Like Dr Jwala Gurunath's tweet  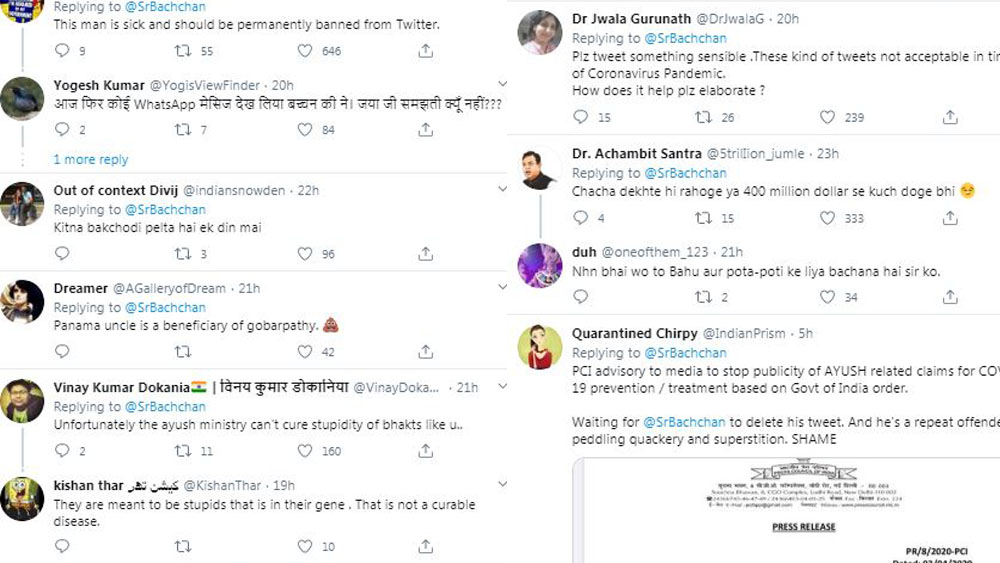827,117
